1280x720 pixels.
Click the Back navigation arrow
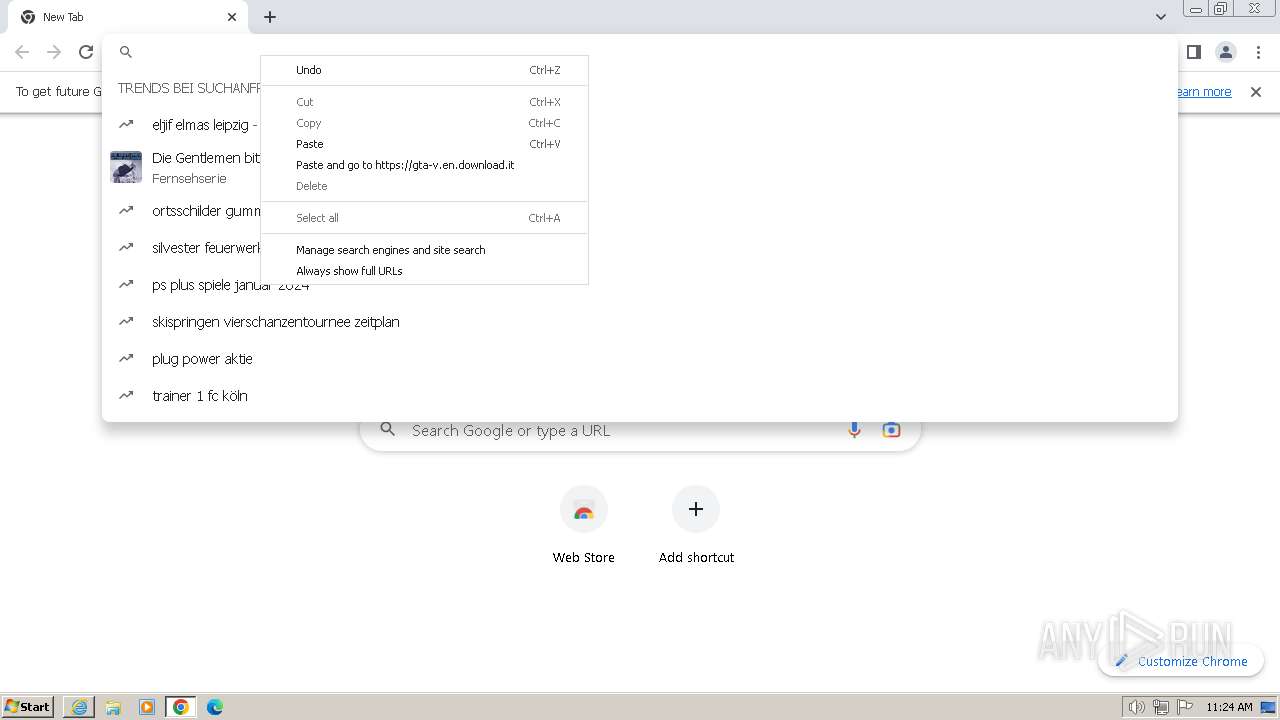[22, 52]
